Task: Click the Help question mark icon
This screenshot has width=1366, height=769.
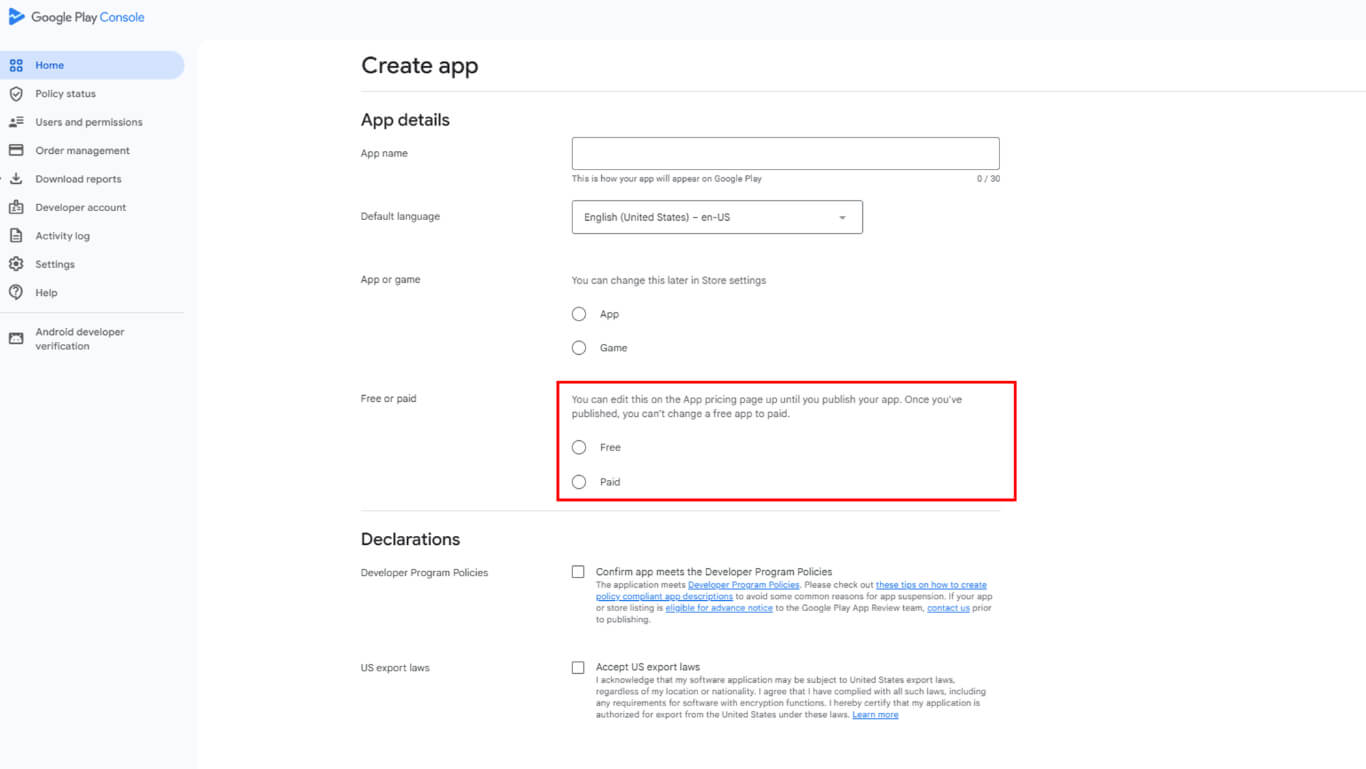Action: tap(16, 293)
